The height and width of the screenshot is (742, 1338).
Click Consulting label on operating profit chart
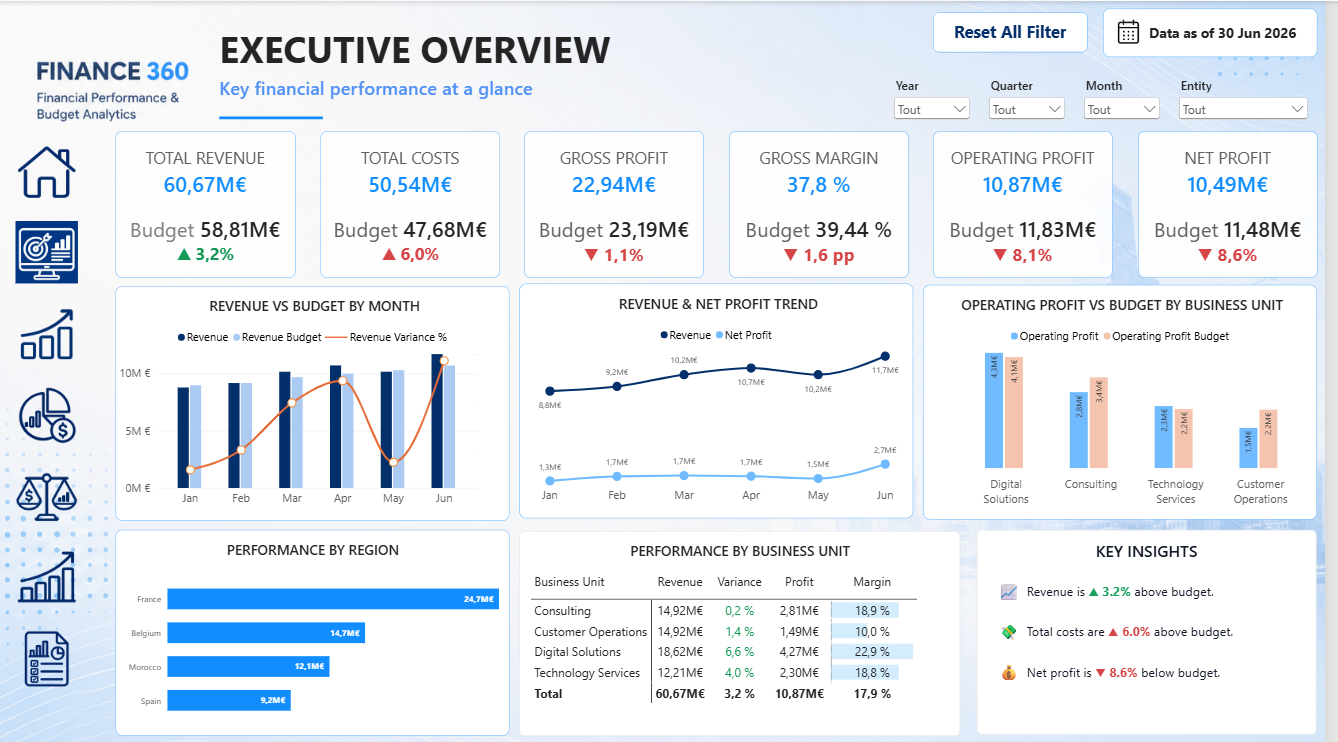(x=1090, y=484)
